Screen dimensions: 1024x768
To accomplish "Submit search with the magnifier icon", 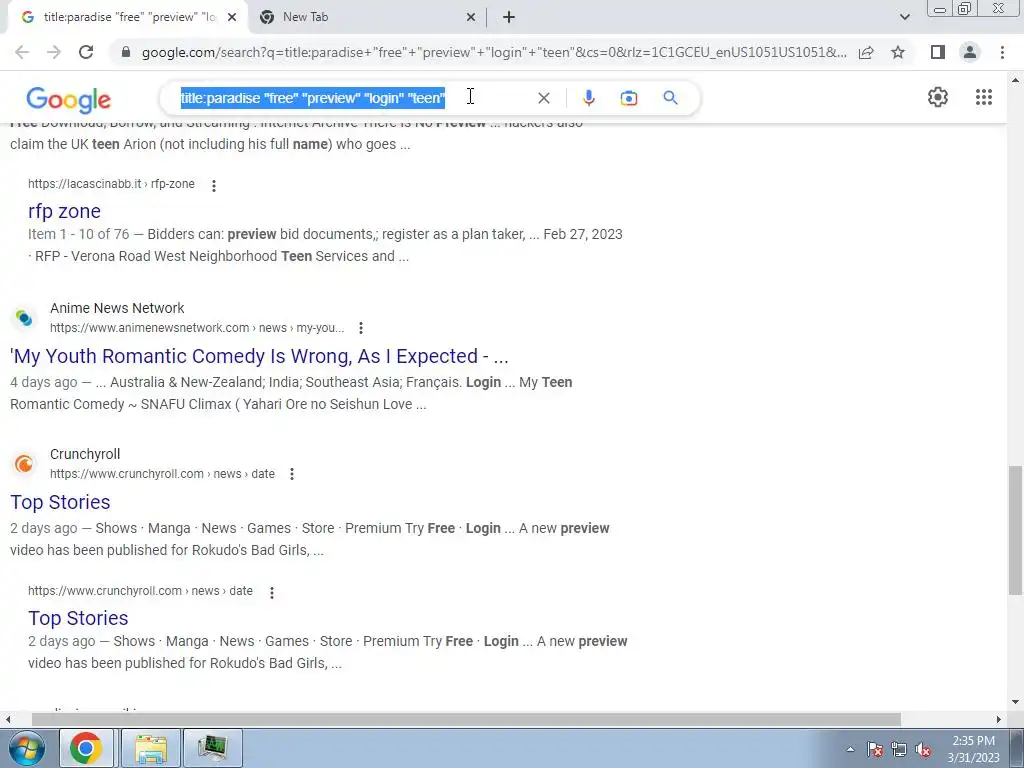I will point(670,98).
